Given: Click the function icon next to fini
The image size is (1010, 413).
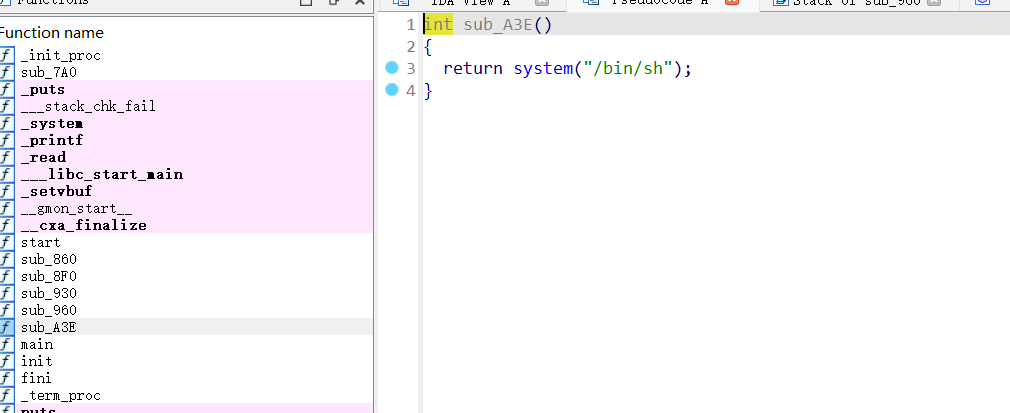Looking at the screenshot, I should click(x=7, y=378).
